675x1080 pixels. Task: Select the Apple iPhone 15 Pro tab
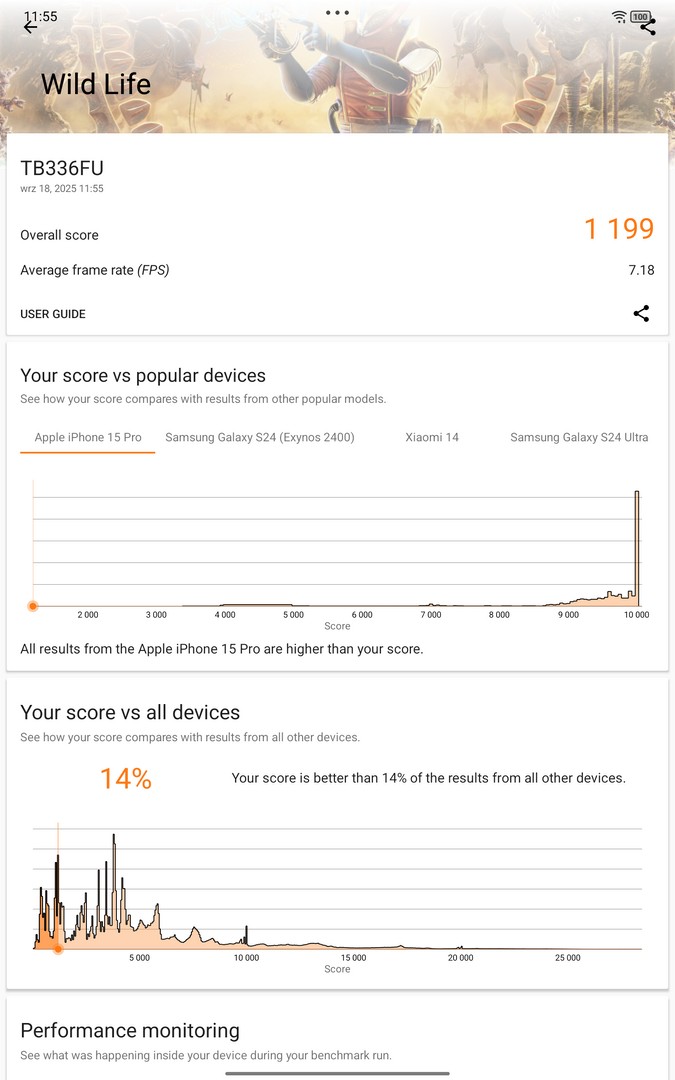(x=88, y=437)
